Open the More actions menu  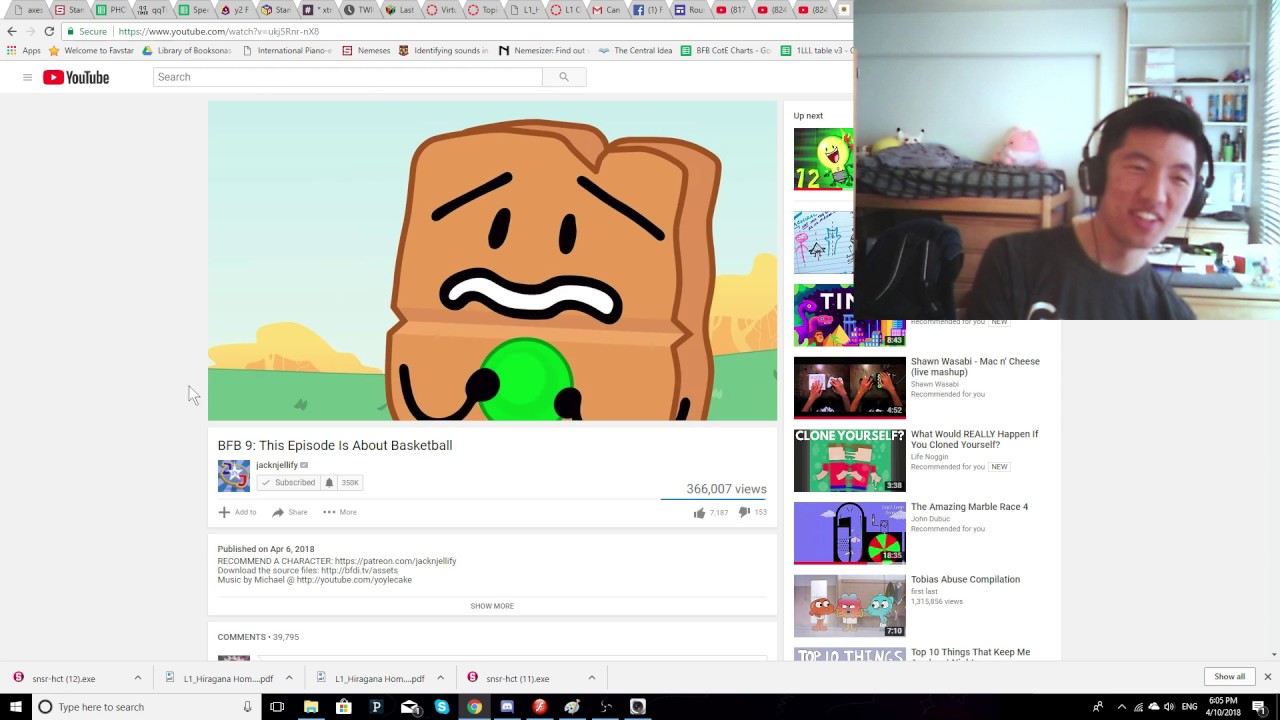(x=339, y=512)
